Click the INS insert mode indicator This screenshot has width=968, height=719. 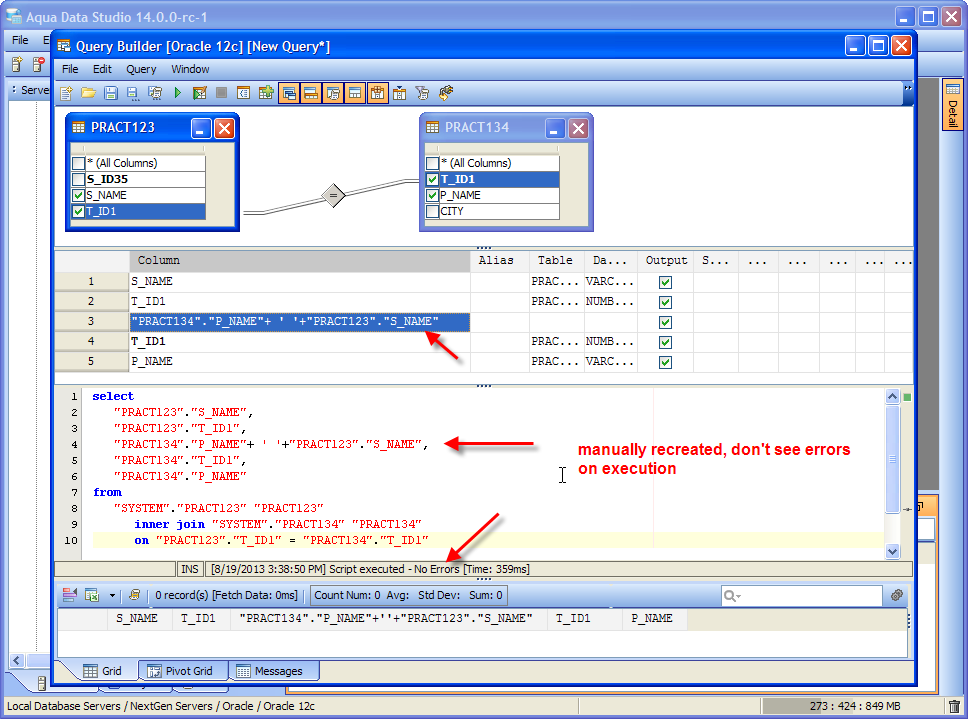pyautogui.click(x=190, y=569)
